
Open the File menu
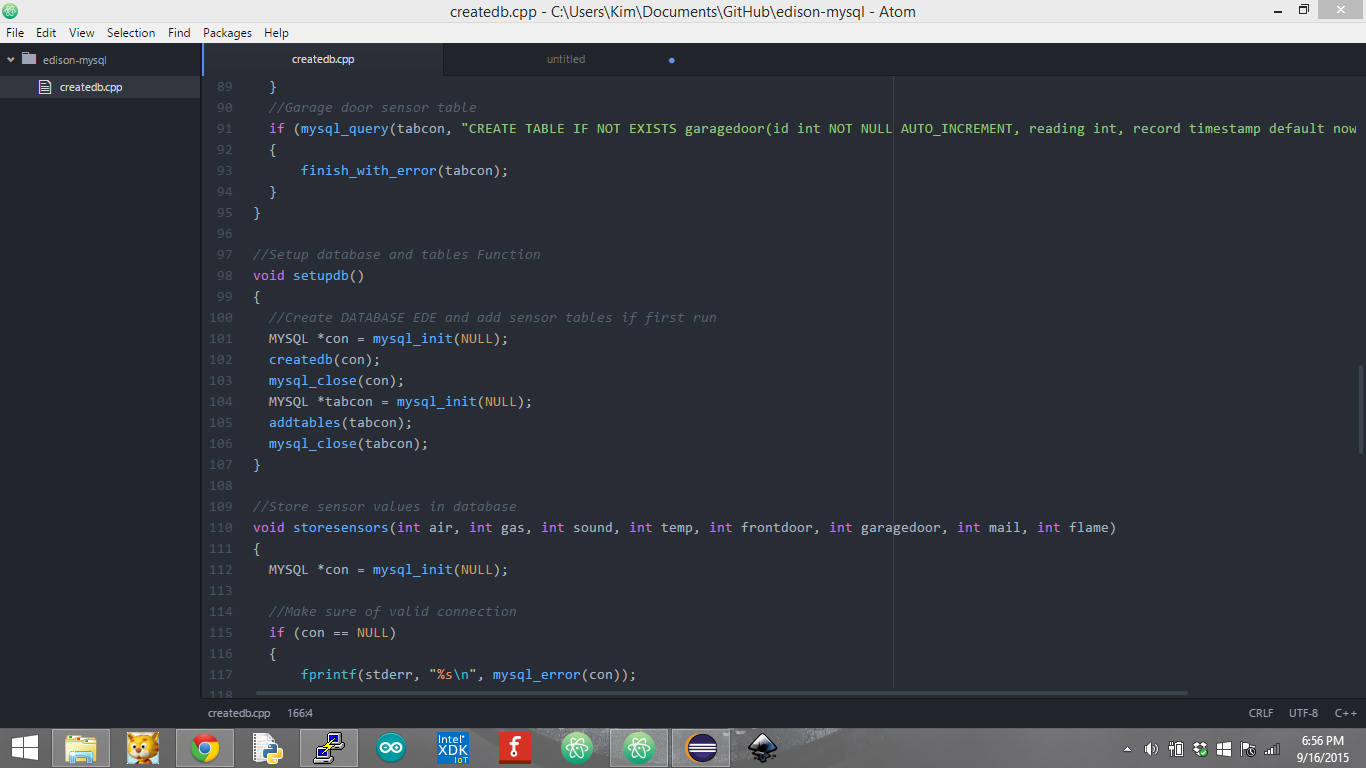[15, 33]
